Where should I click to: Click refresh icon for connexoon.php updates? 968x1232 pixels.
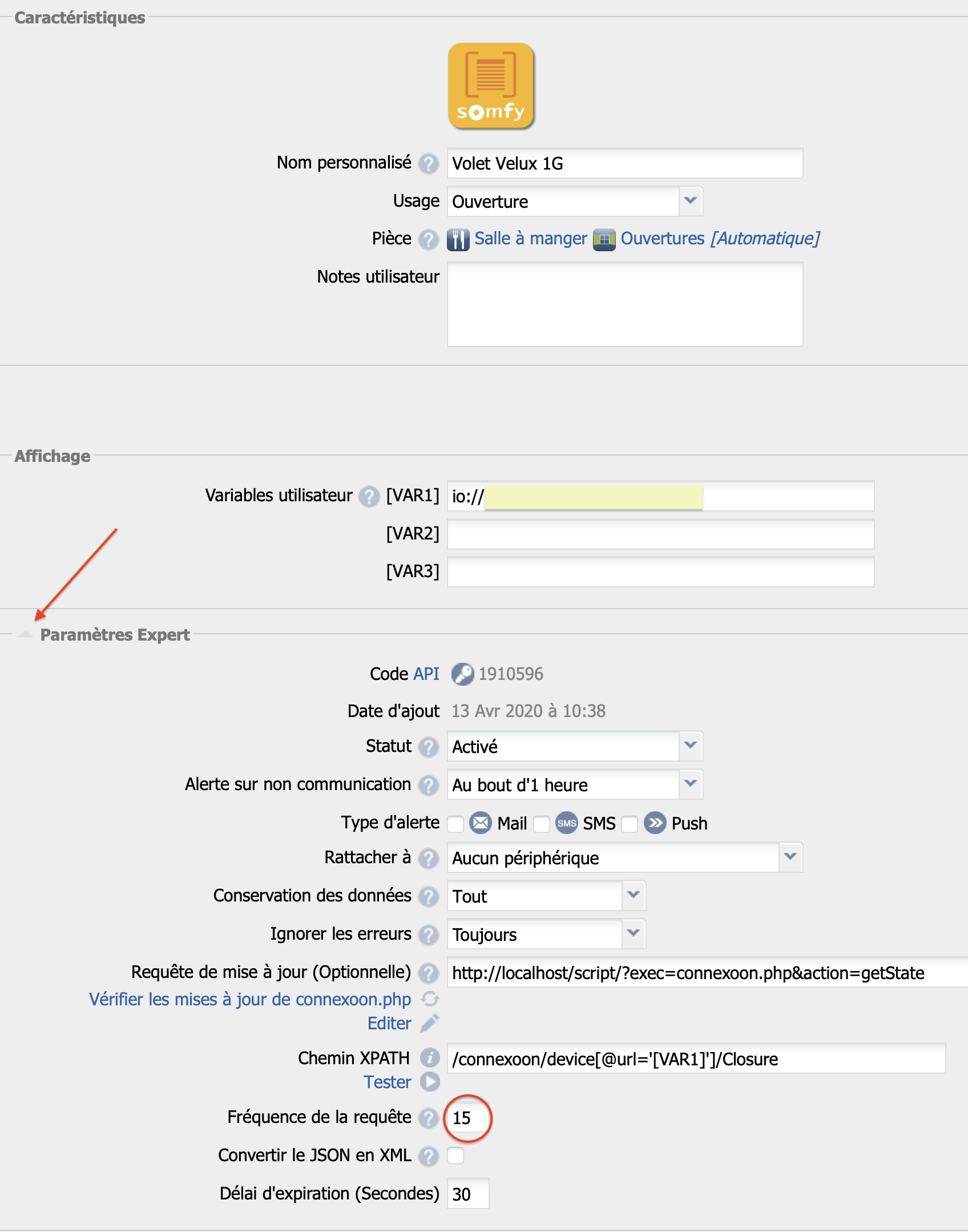430,999
